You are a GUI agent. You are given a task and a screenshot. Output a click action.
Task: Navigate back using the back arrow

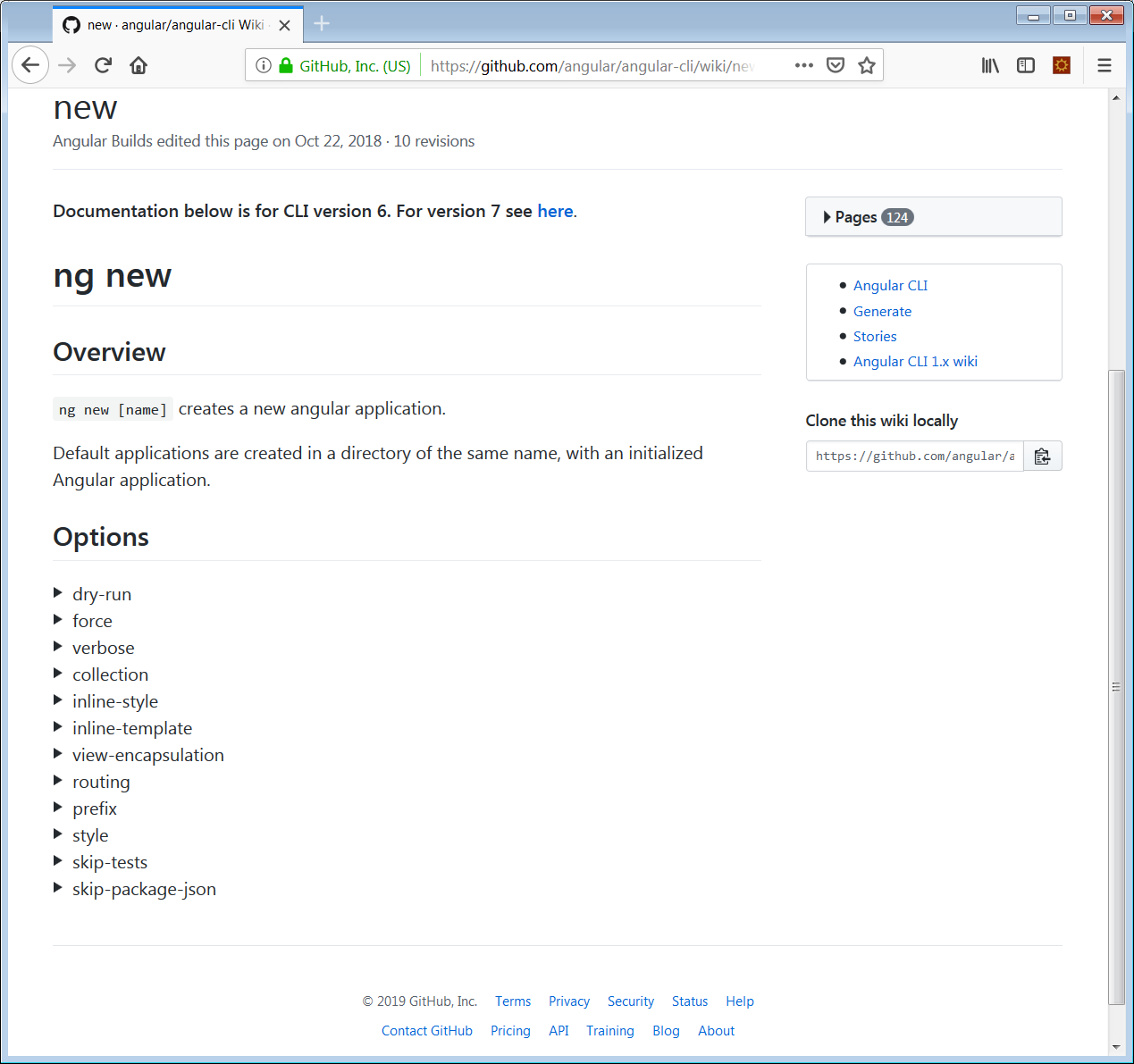30,64
